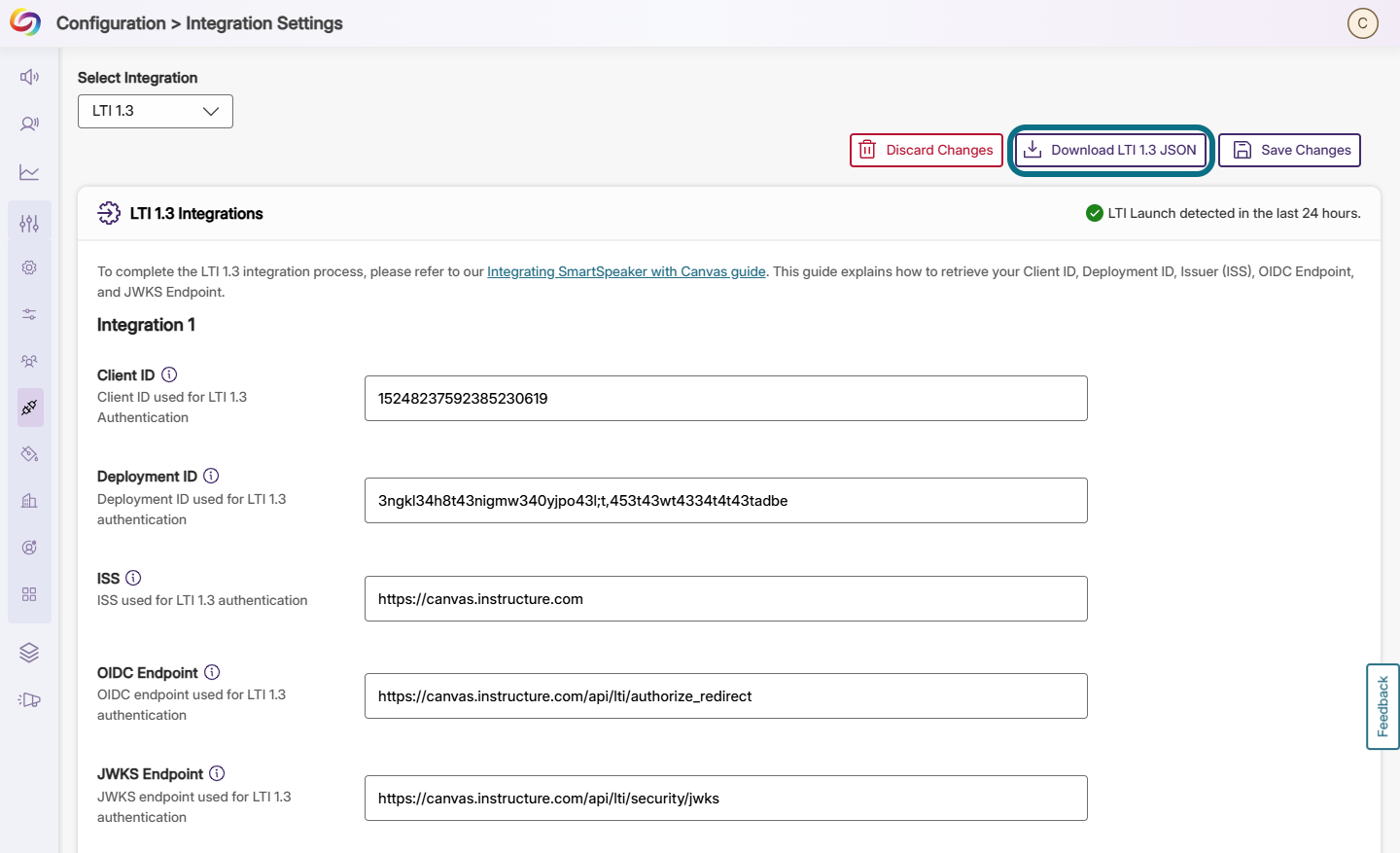The height and width of the screenshot is (853, 1400).
Task: Show info tooltip for Deployment ID
Action: click(211, 476)
